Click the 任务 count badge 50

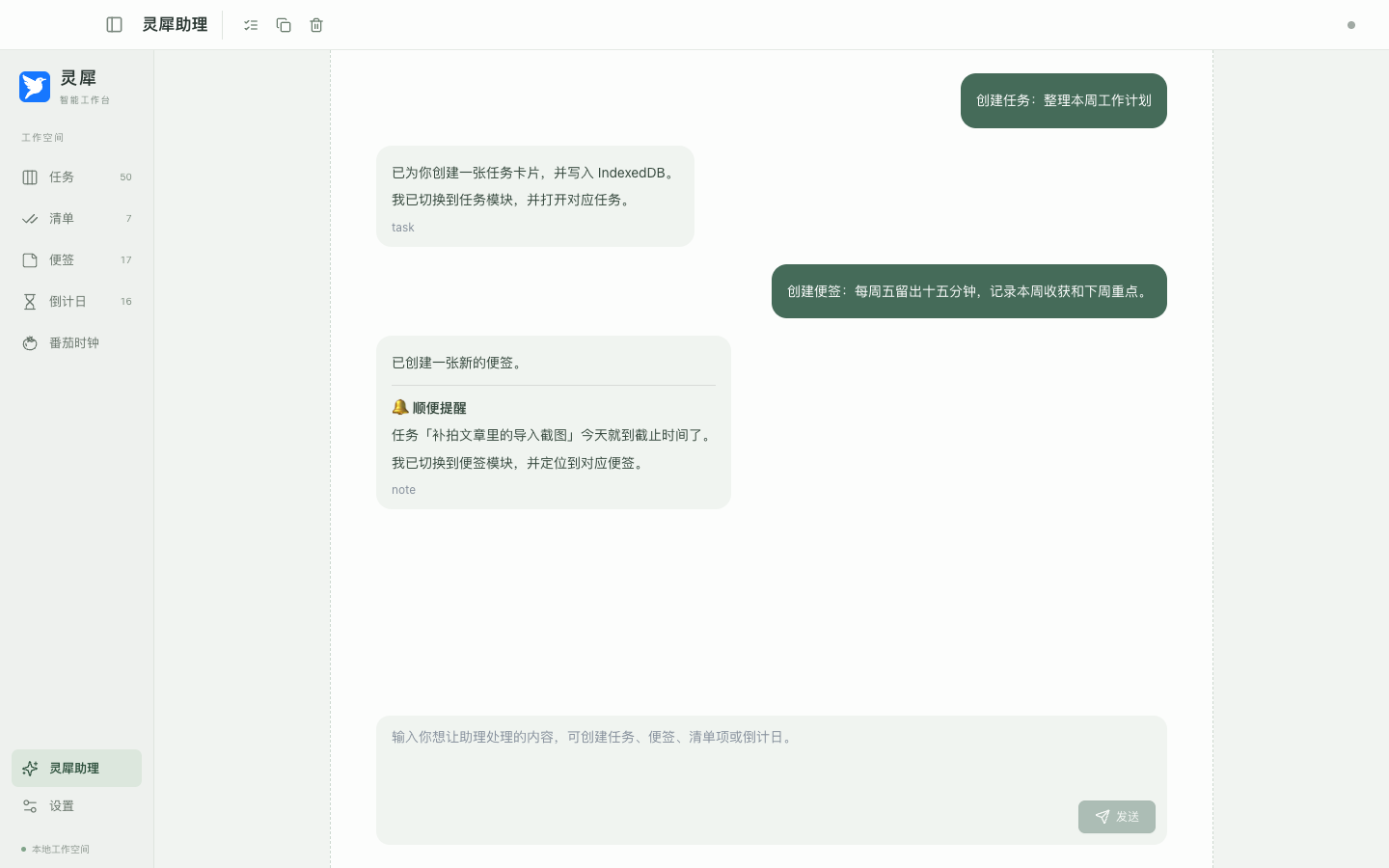pyautogui.click(x=126, y=177)
